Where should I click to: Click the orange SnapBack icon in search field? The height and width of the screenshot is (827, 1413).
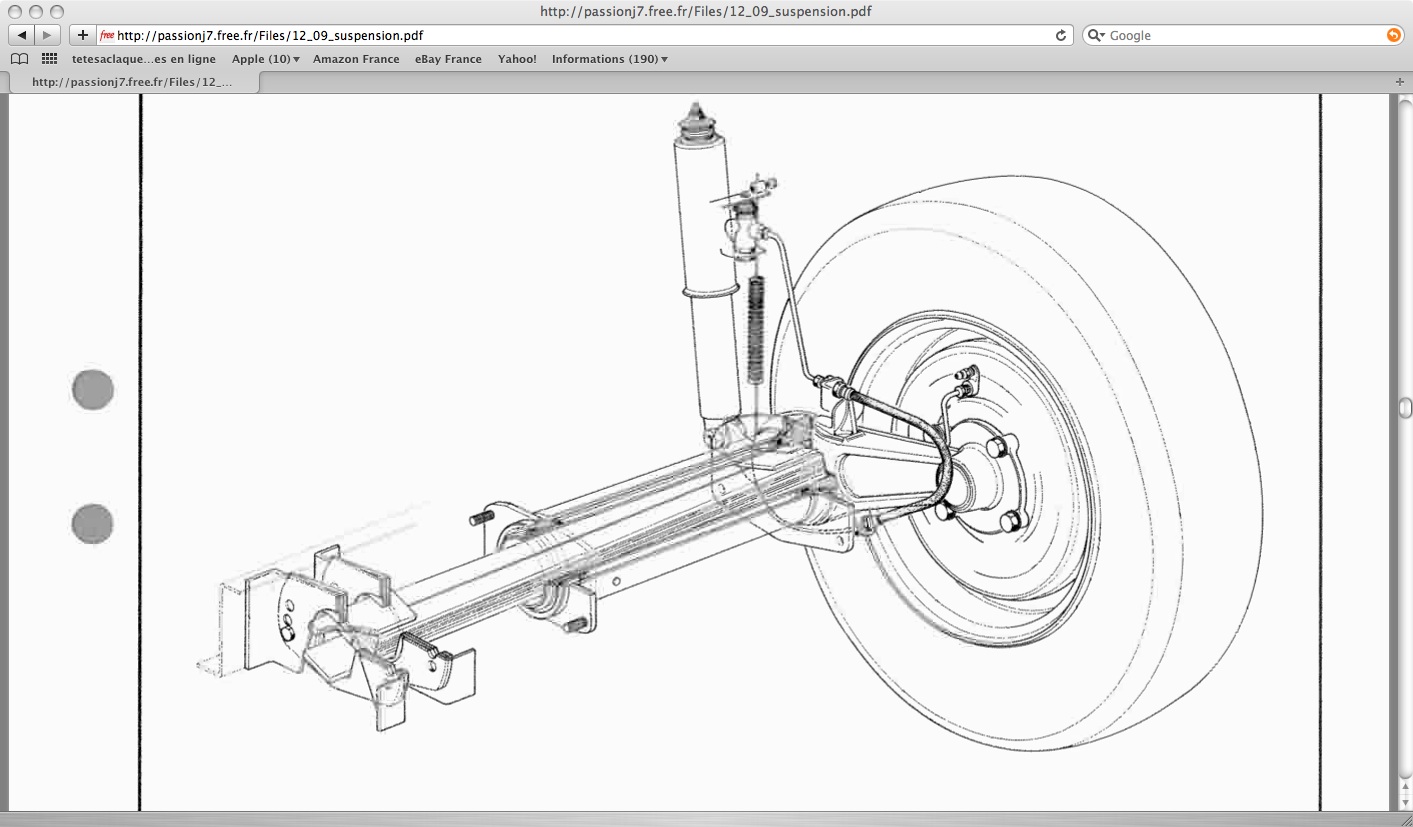1393,35
